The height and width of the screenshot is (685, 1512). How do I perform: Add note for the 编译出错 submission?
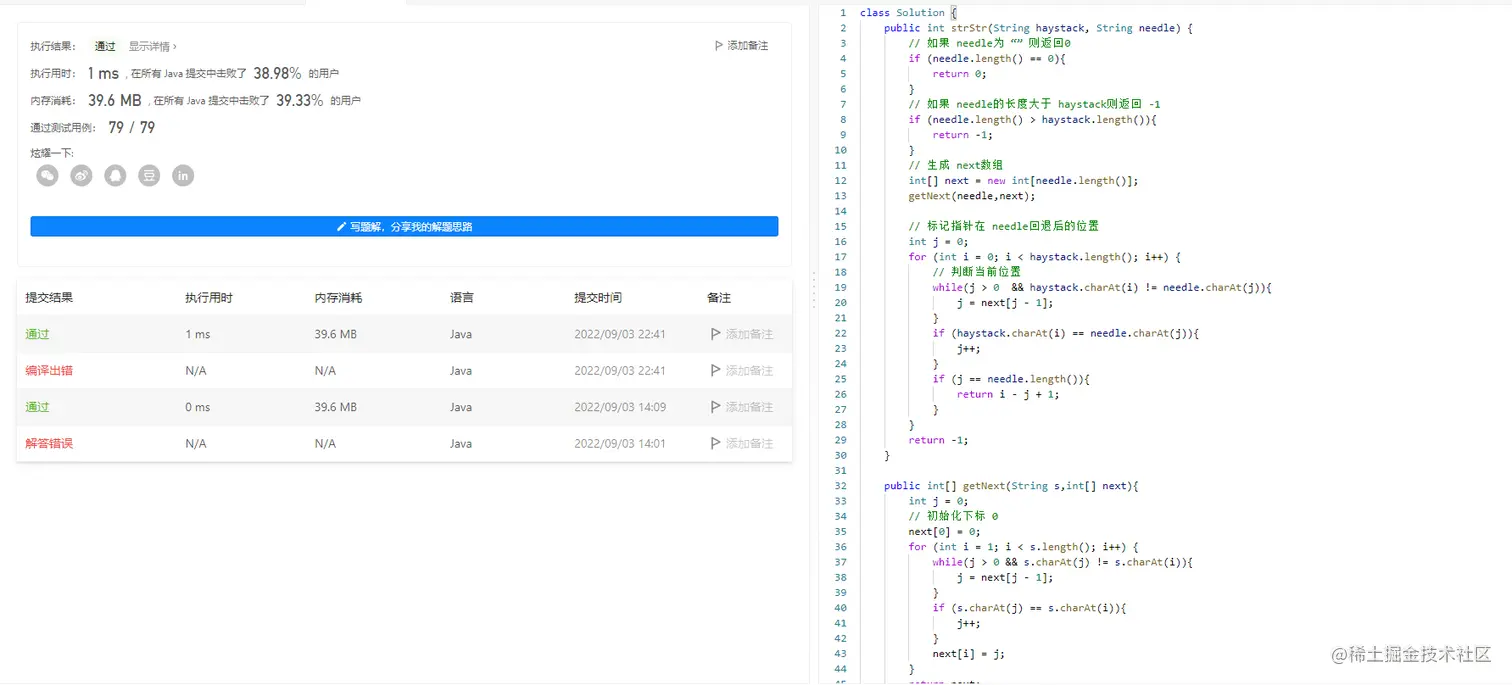point(741,370)
